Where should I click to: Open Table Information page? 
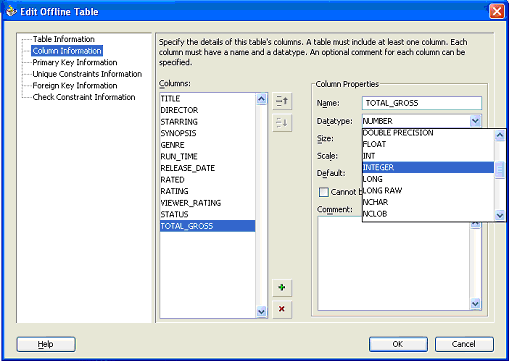click(x=64, y=39)
